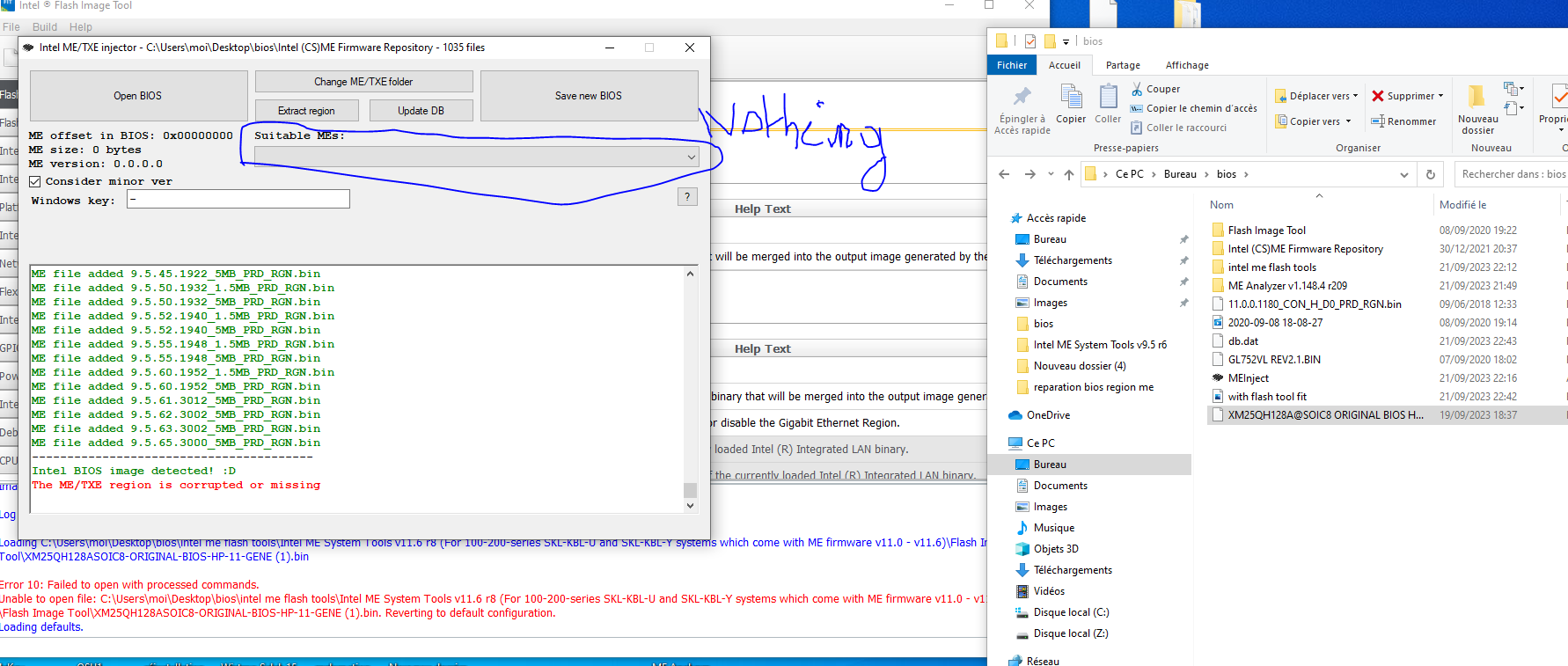This screenshot has width=1568, height=666.
Task: Click the Update DB button
Action: (421, 111)
